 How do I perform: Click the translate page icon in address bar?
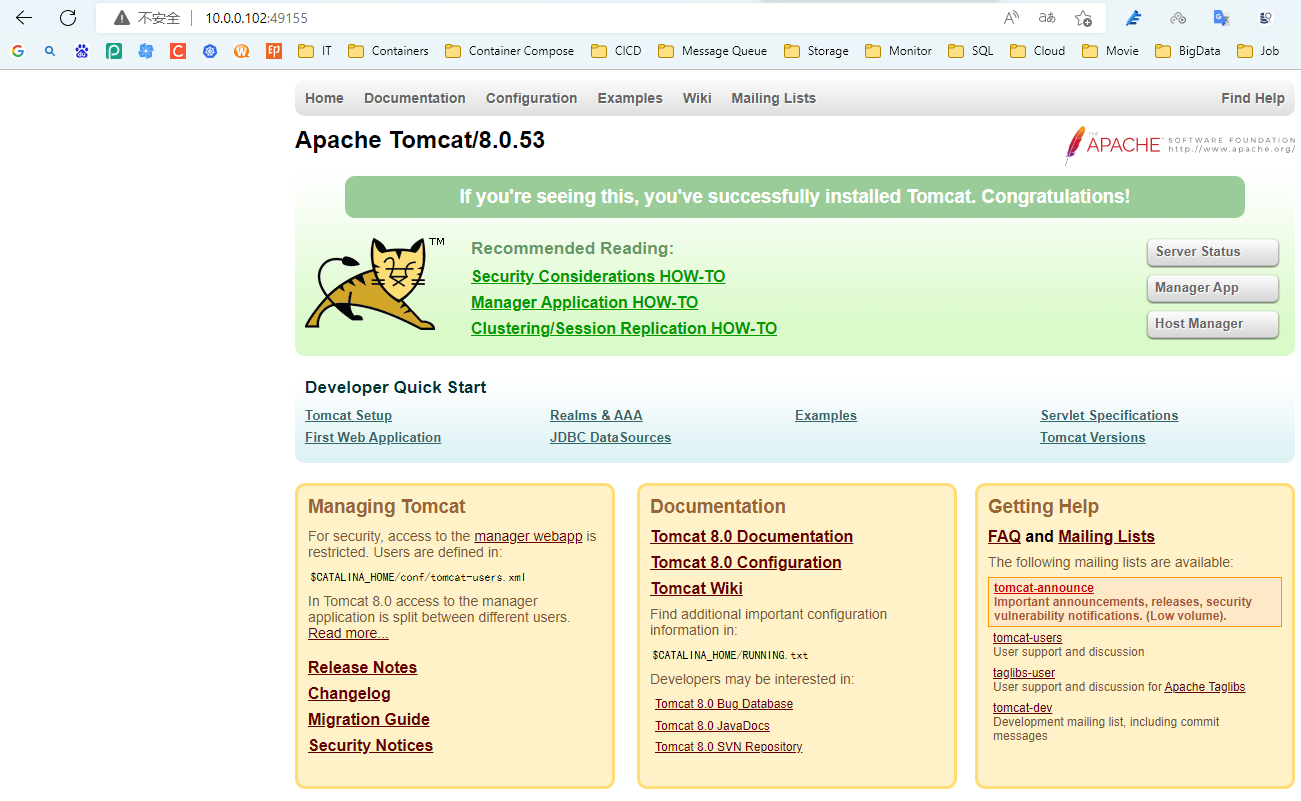pyautogui.click(x=1047, y=18)
